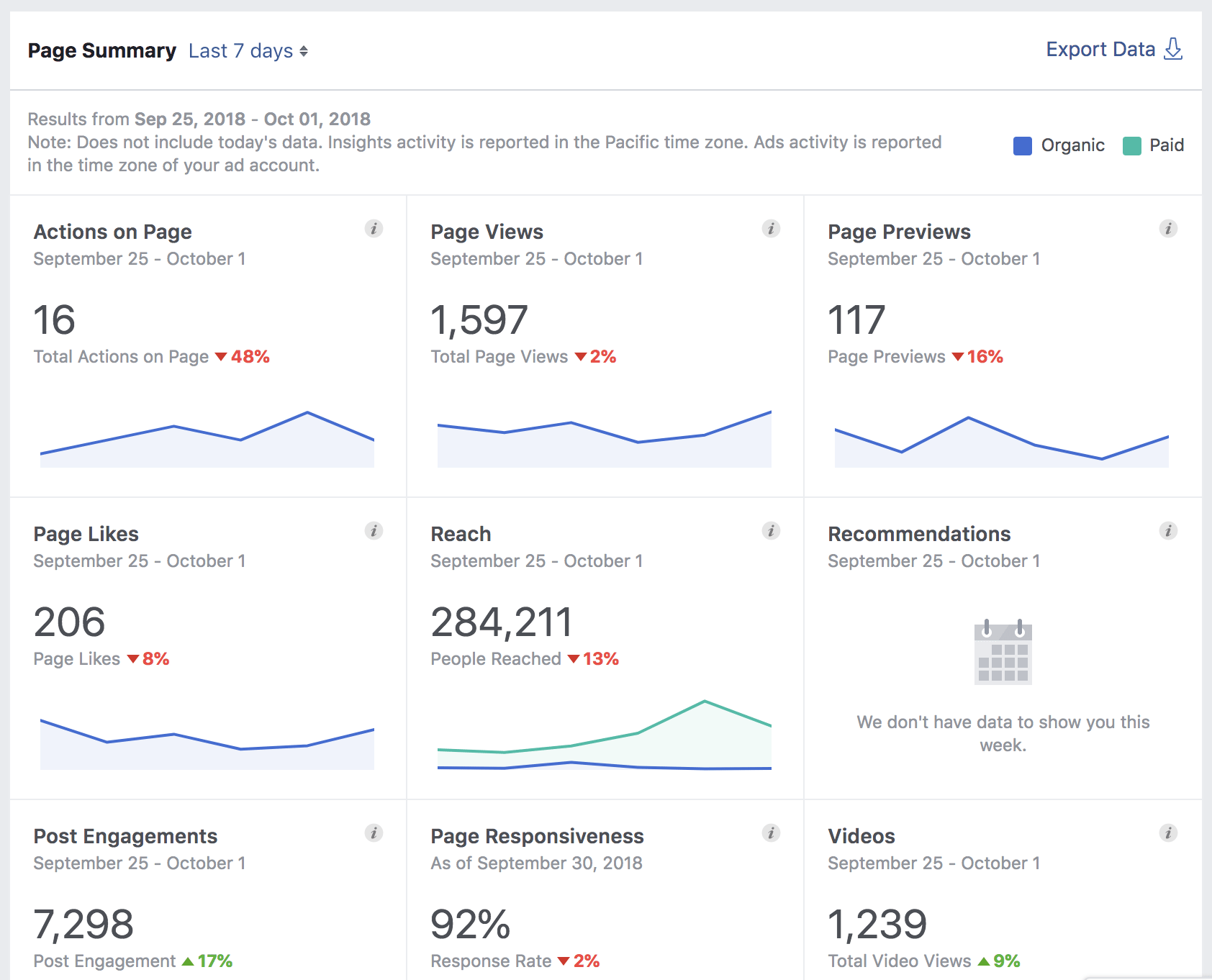Open the Recommendations info tooltip
Image resolution: width=1212 pixels, height=980 pixels.
[1169, 530]
